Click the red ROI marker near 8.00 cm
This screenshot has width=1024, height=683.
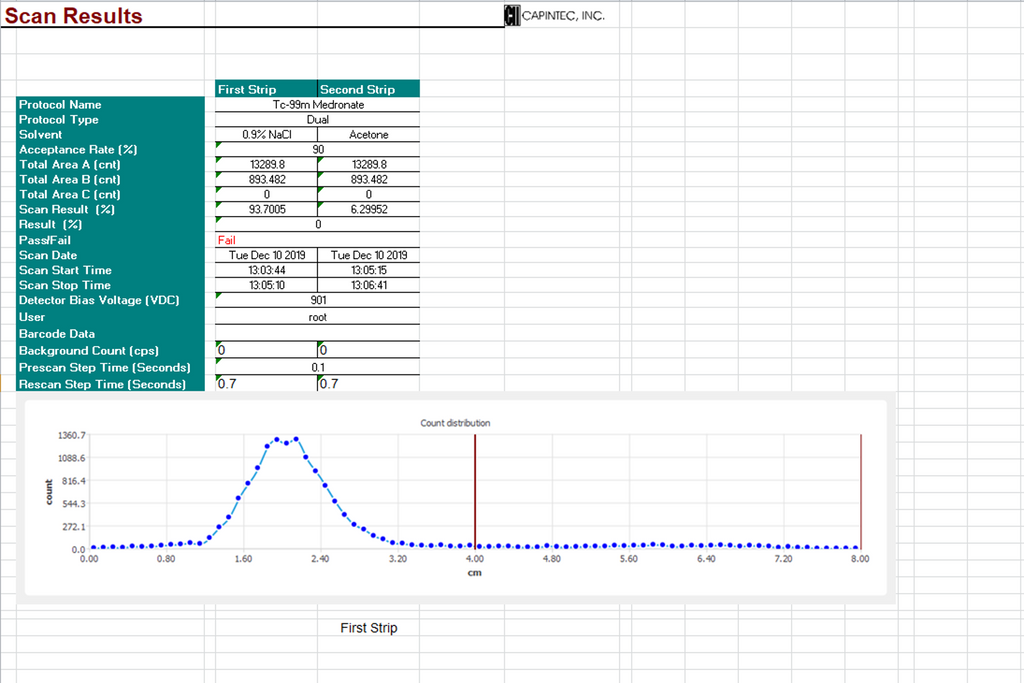[861, 490]
